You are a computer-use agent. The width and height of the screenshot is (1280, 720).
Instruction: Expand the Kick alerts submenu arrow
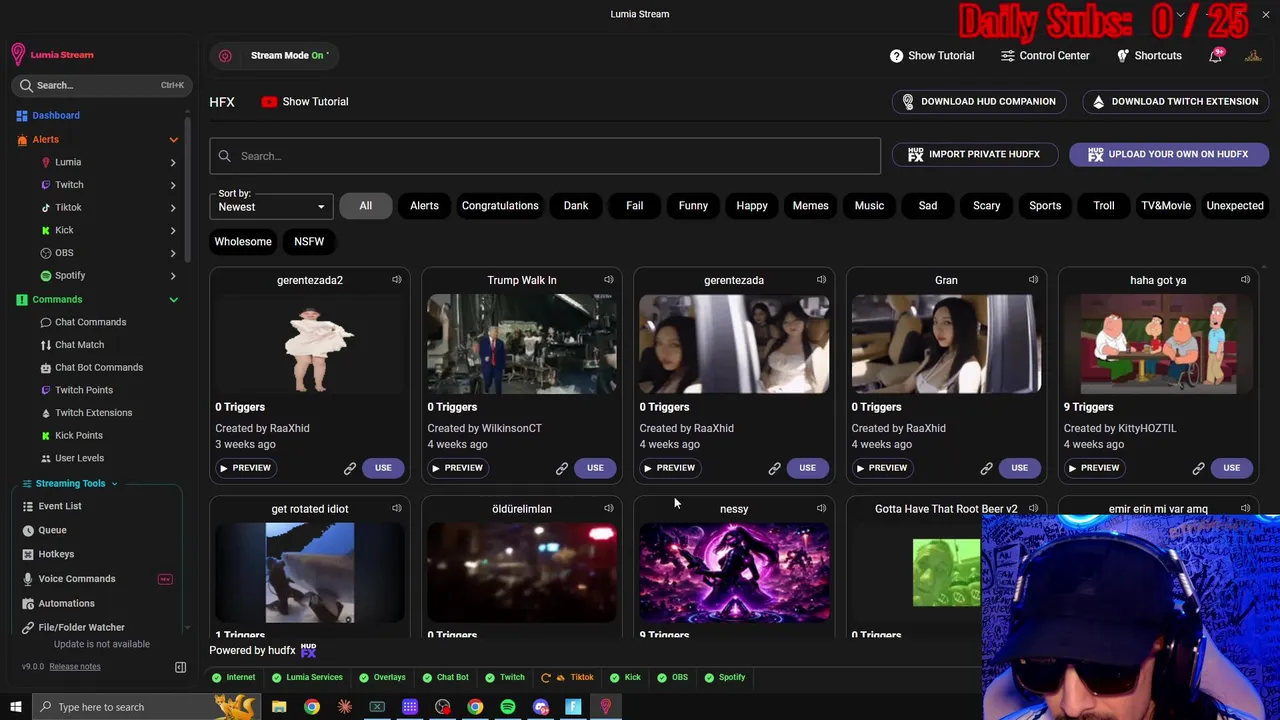[173, 230]
